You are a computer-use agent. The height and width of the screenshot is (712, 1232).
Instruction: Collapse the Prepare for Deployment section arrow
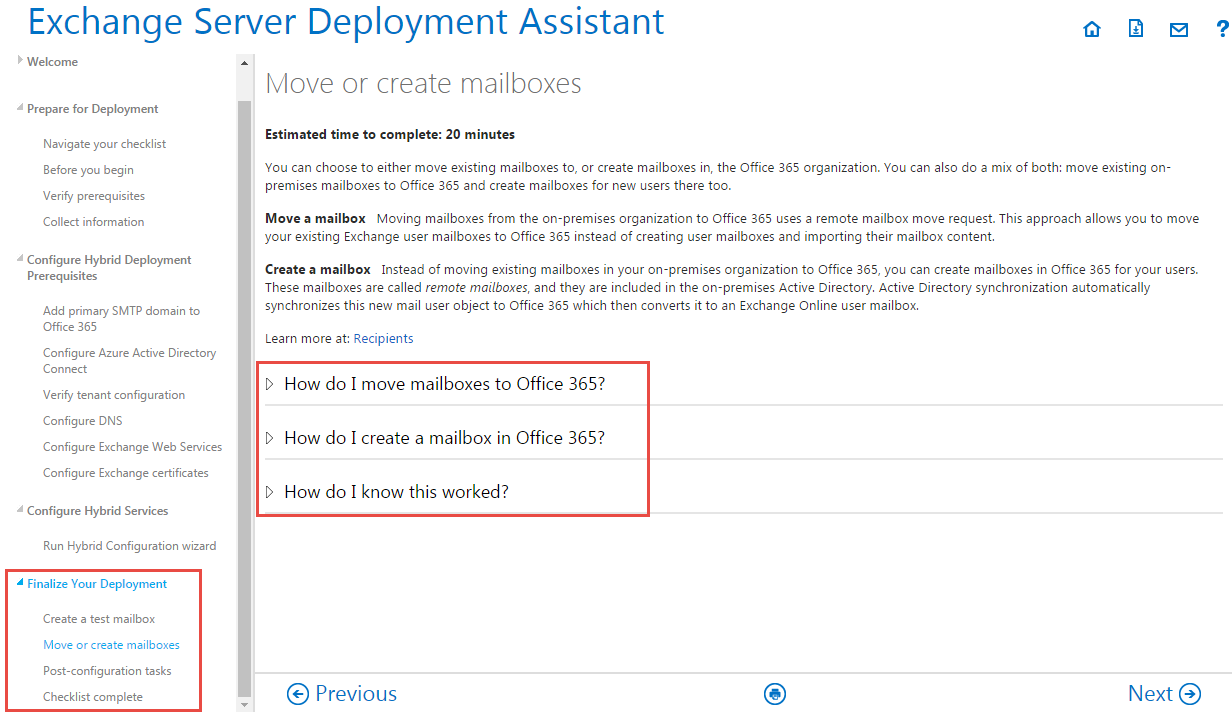pos(20,108)
